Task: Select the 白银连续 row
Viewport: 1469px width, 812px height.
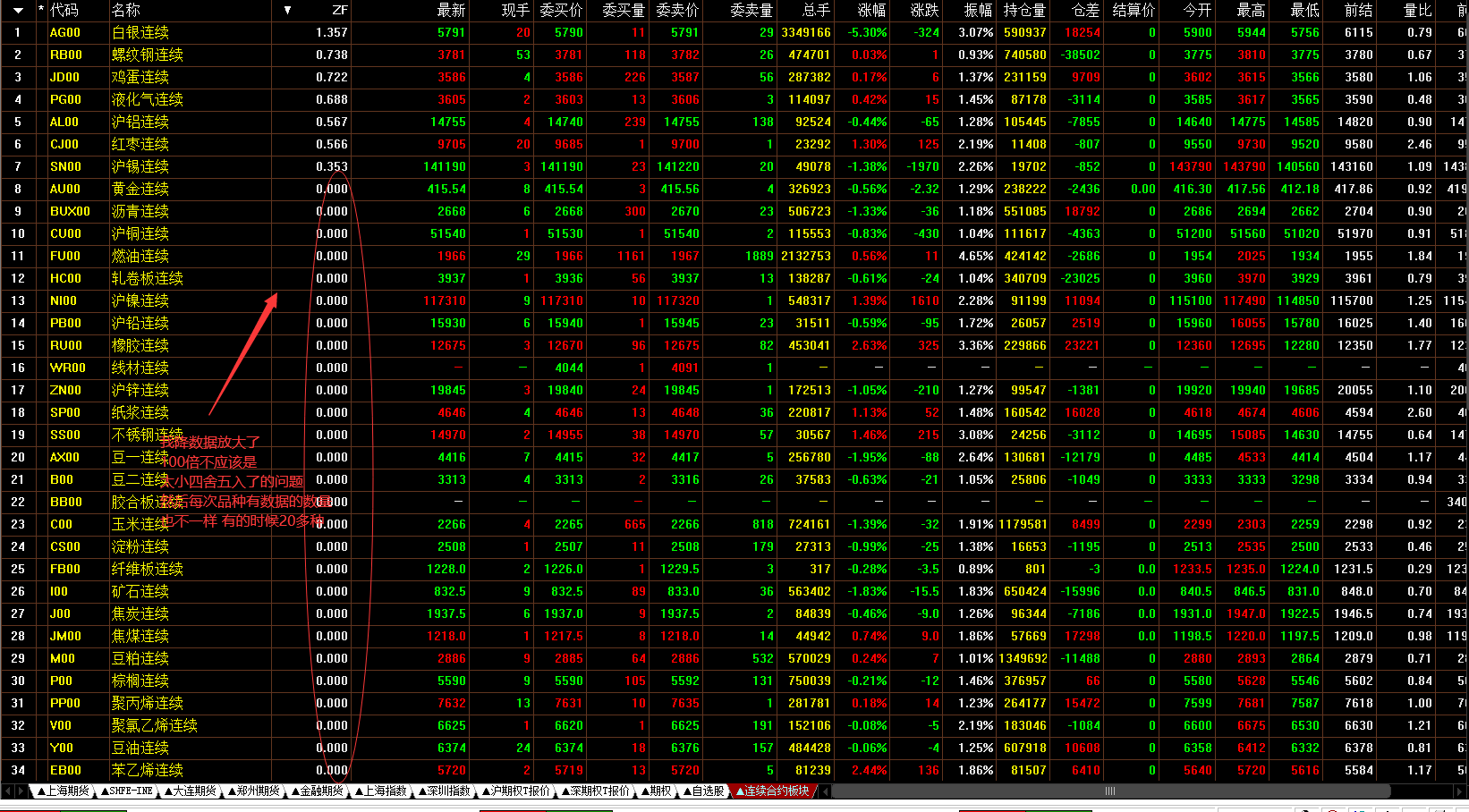Action: click(x=140, y=32)
